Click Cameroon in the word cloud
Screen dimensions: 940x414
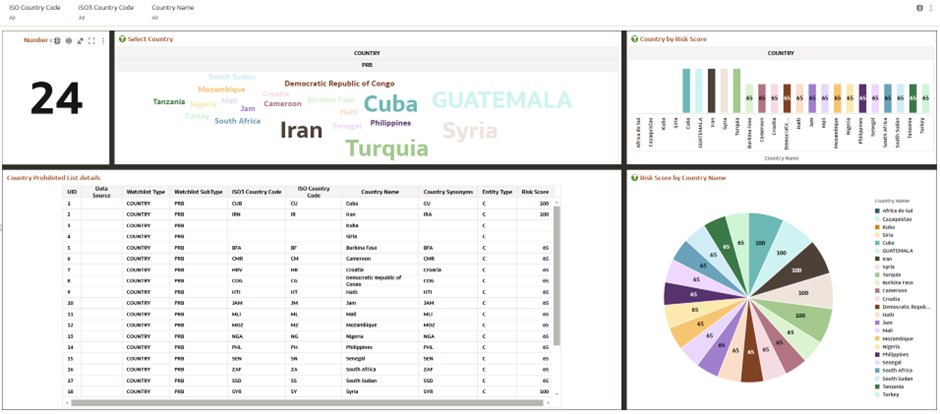[x=282, y=104]
